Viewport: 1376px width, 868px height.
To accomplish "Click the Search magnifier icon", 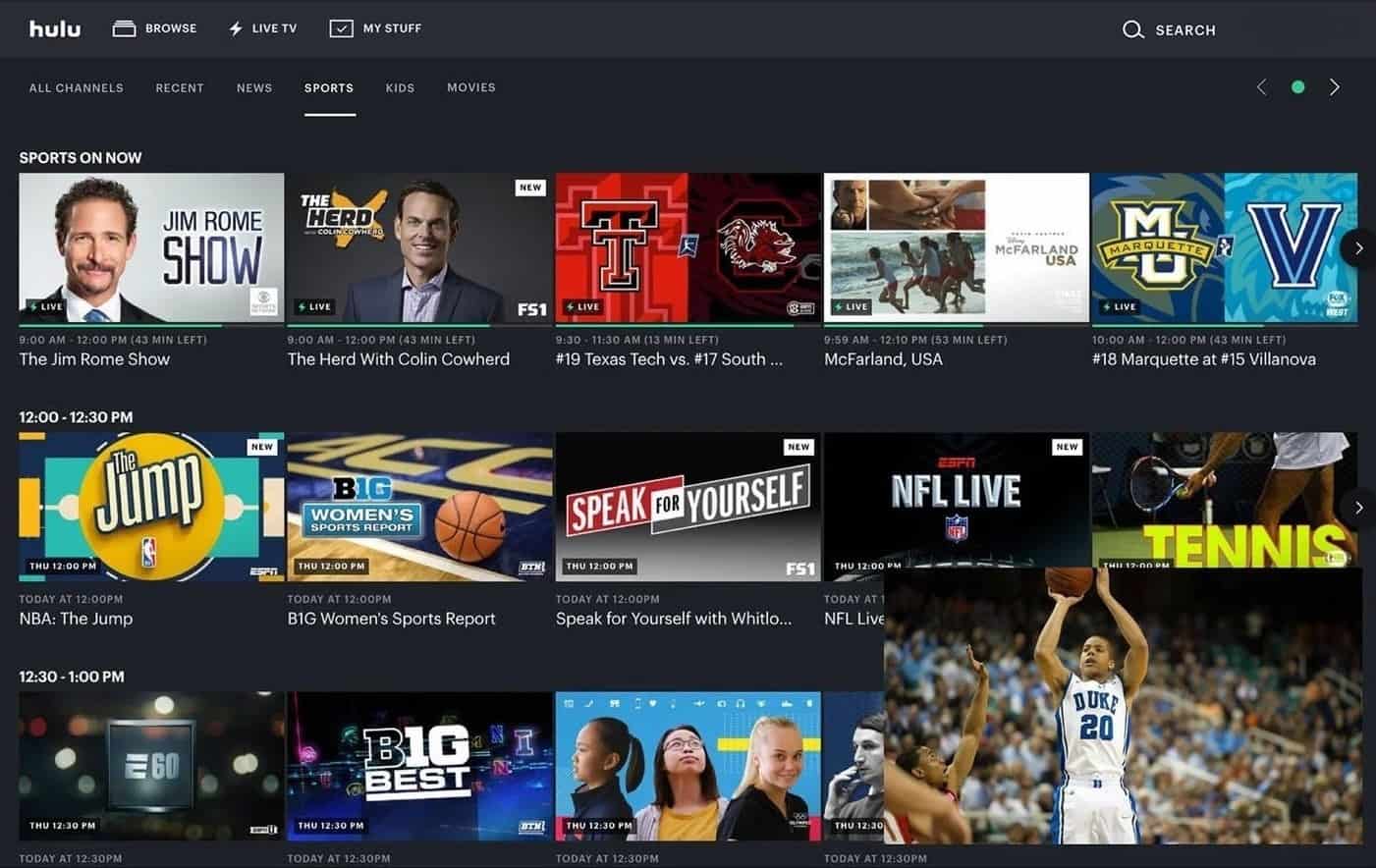I will (x=1132, y=29).
